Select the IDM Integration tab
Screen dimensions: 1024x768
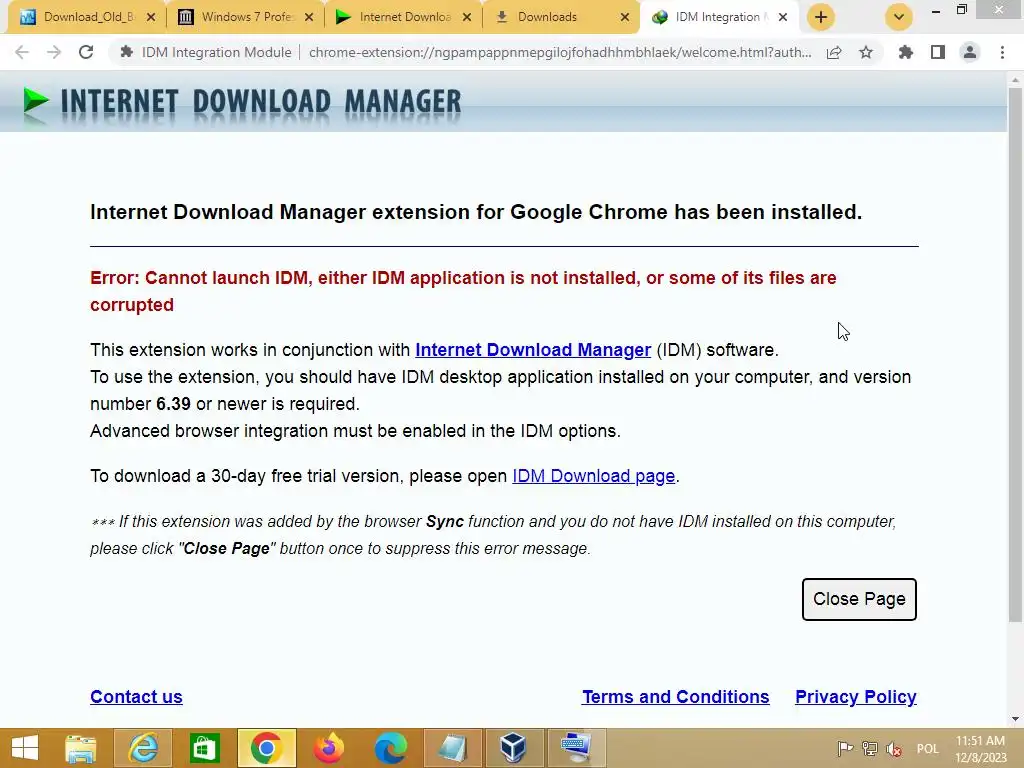(718, 17)
